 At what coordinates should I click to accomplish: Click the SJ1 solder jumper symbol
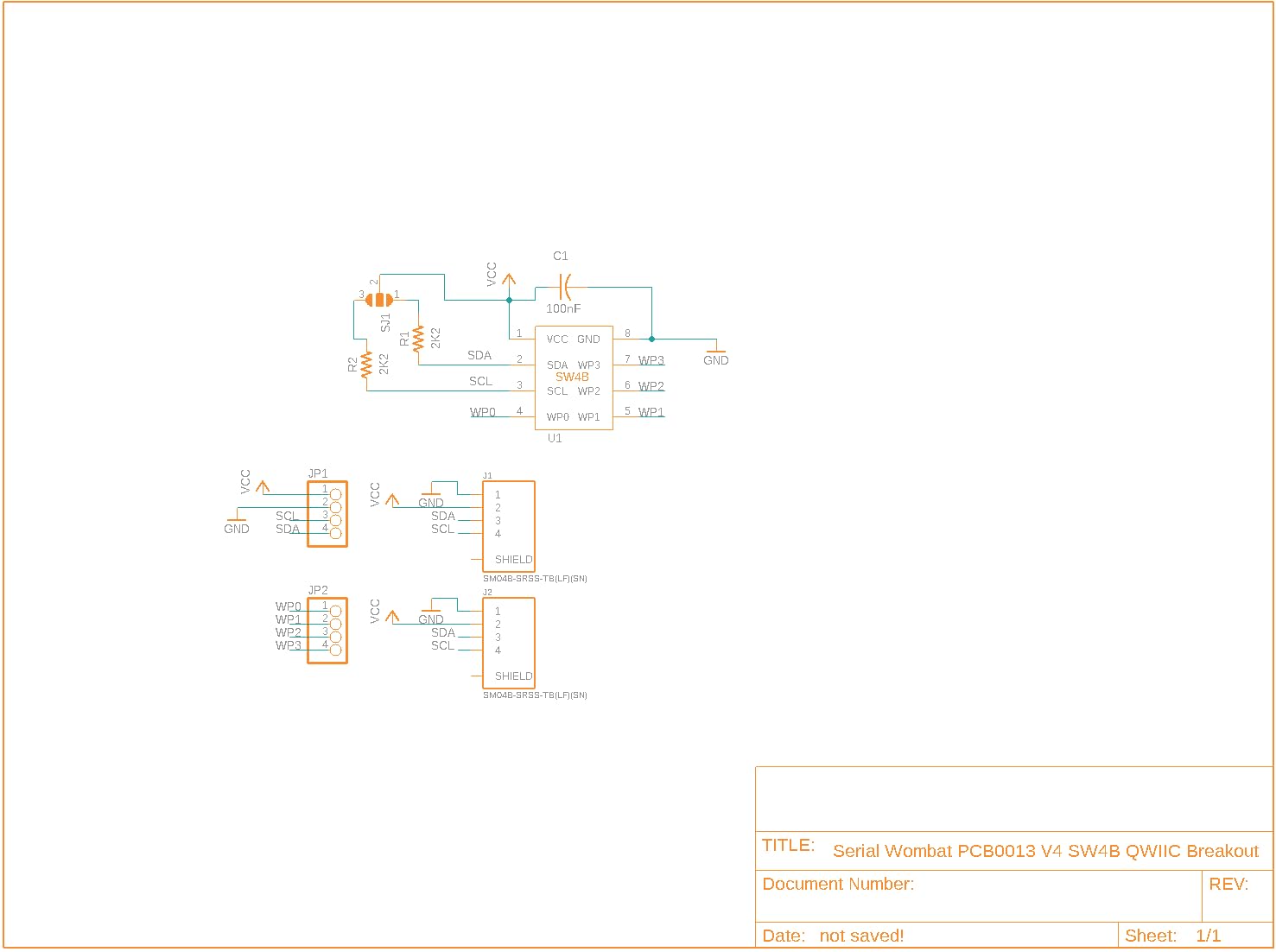click(379, 300)
